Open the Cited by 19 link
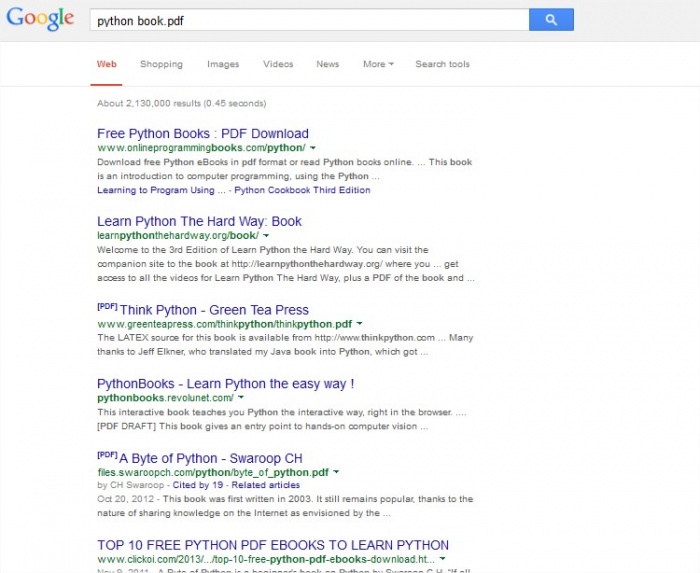Screen dimensions: 700x573 point(198,485)
